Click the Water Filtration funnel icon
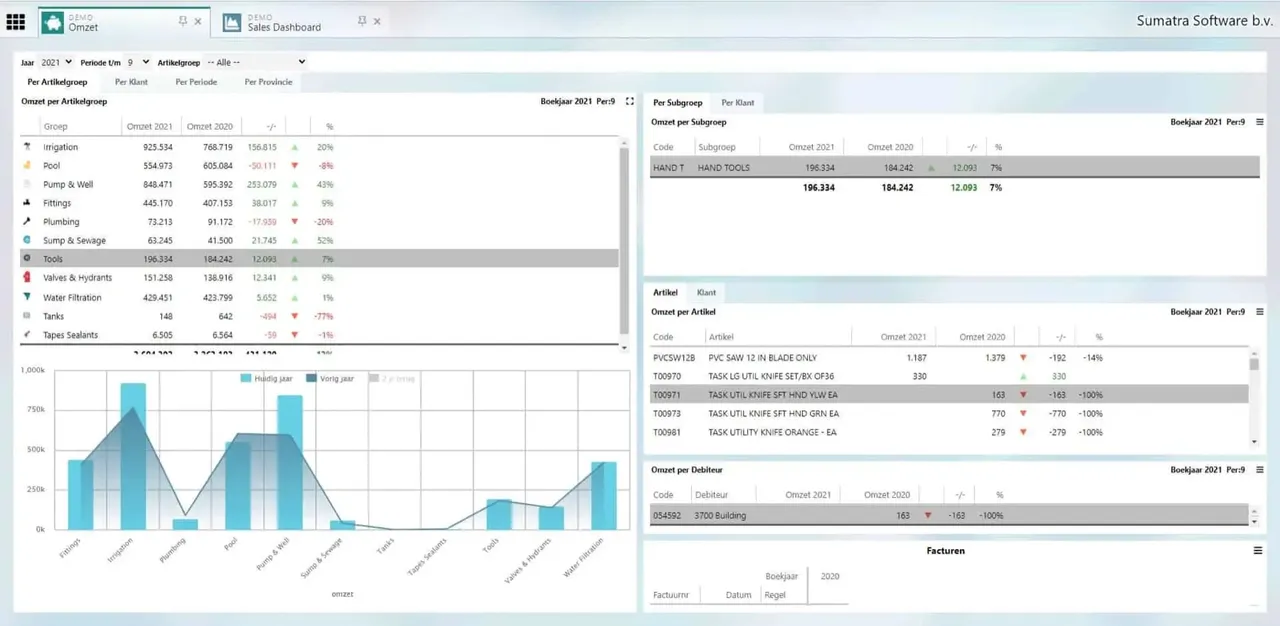This screenshot has width=1280, height=626. (x=27, y=297)
